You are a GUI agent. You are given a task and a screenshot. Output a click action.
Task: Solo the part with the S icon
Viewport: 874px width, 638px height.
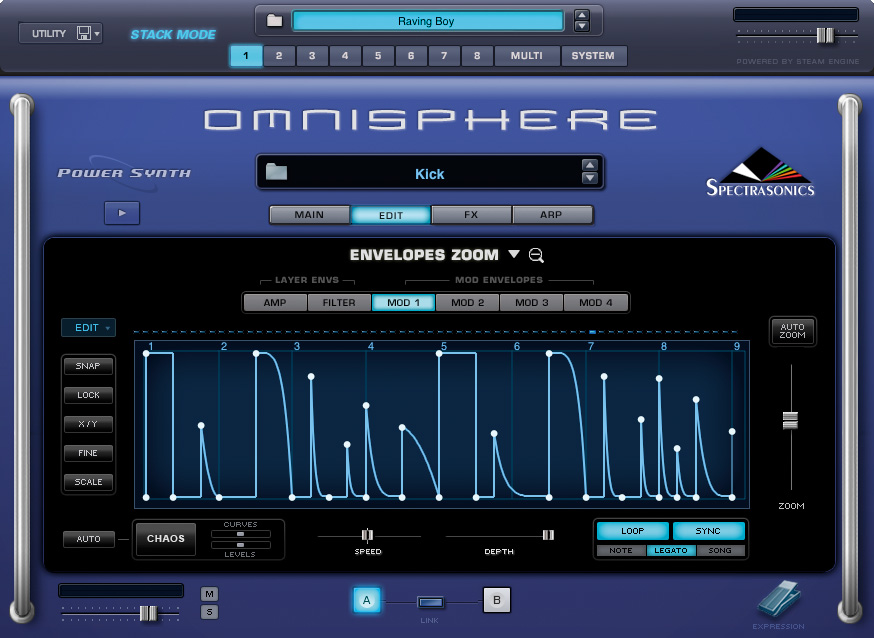(x=210, y=610)
